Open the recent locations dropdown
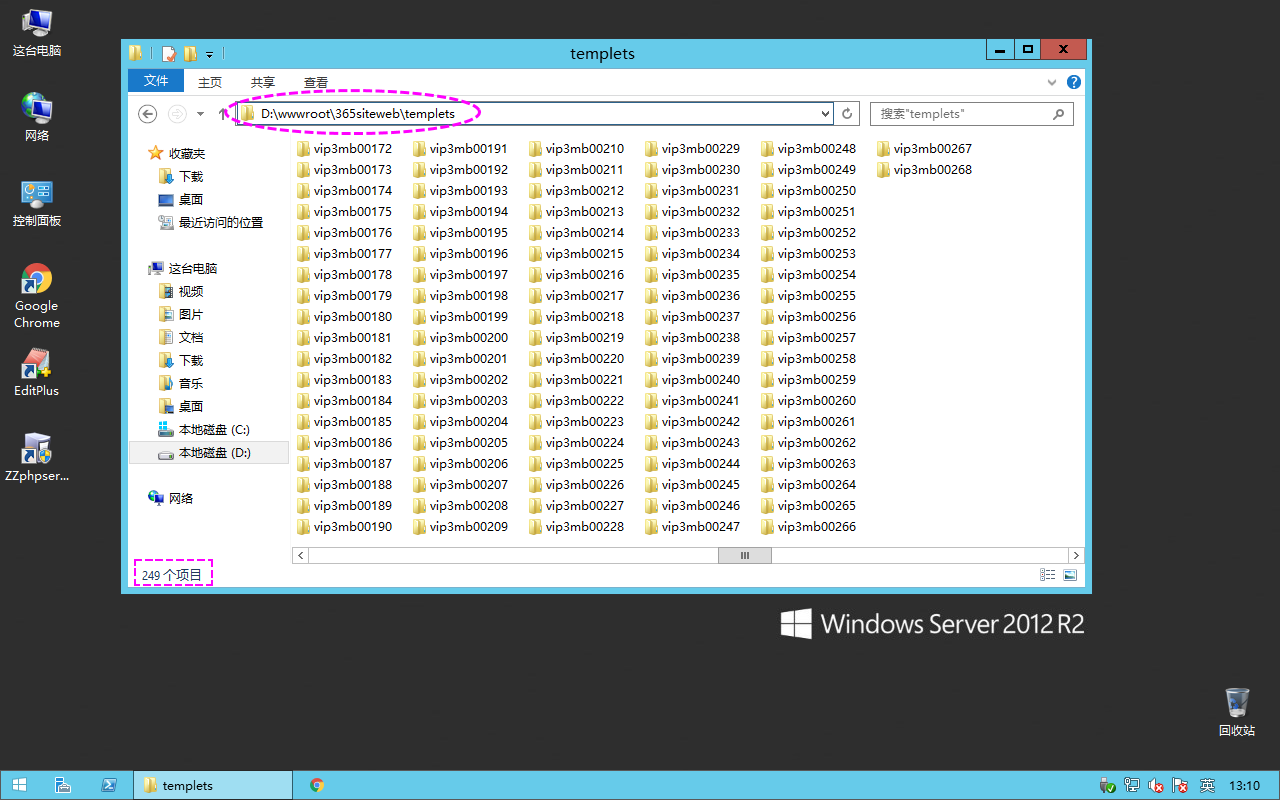The width and height of the screenshot is (1280, 800). pos(200,114)
